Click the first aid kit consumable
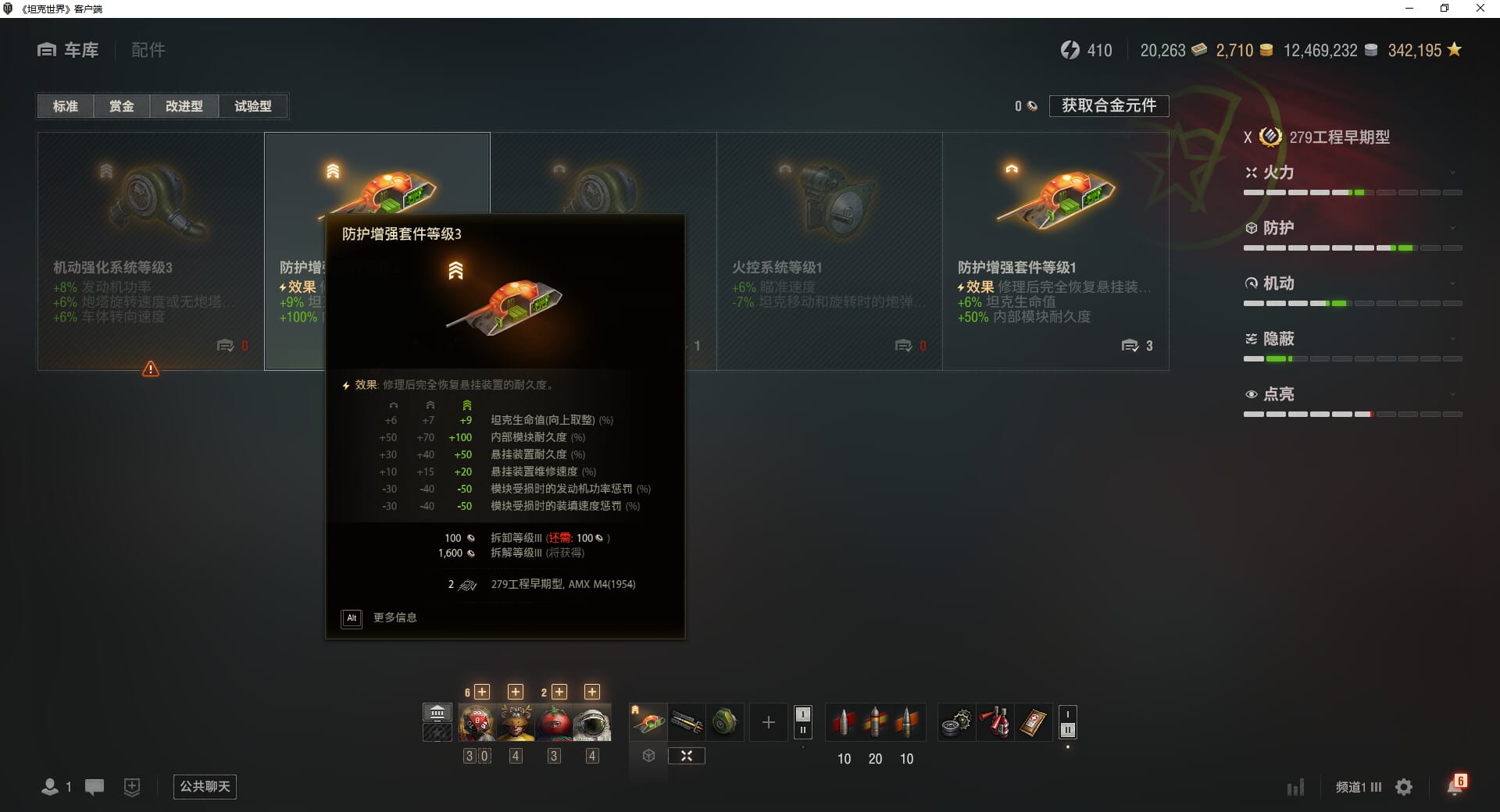 1032,722
